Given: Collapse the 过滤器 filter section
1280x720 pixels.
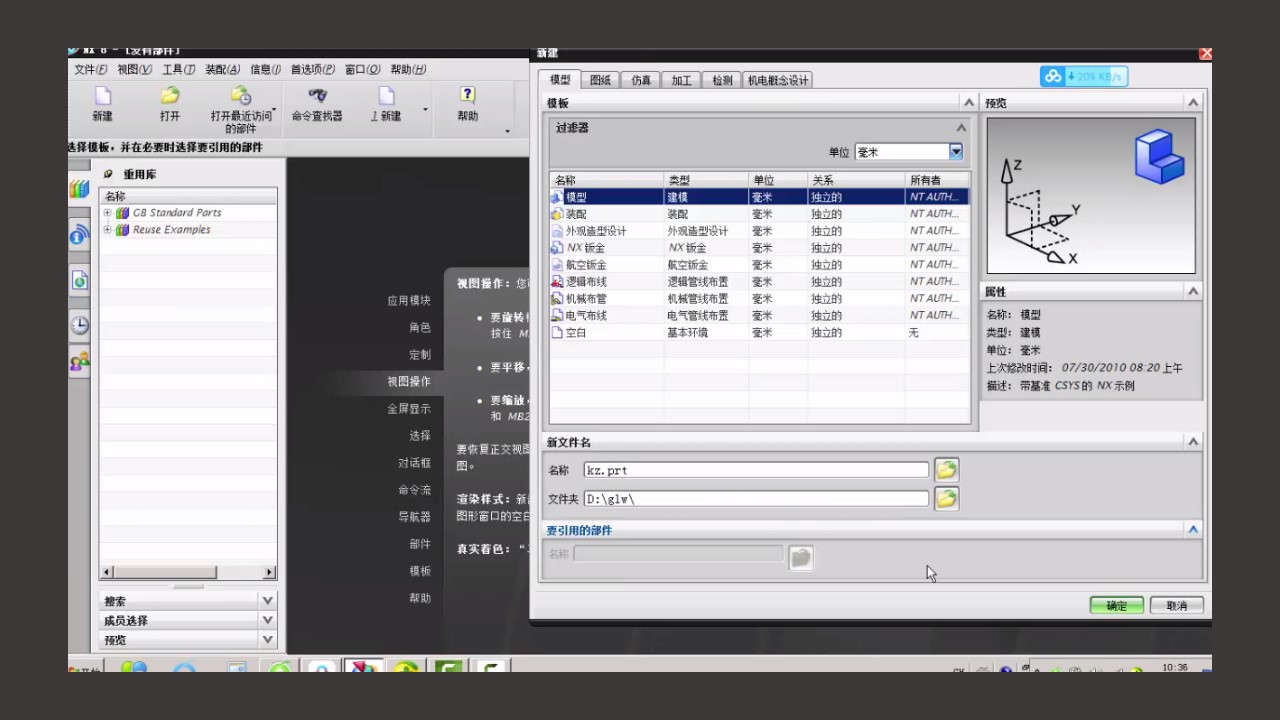Looking at the screenshot, I should coord(961,128).
